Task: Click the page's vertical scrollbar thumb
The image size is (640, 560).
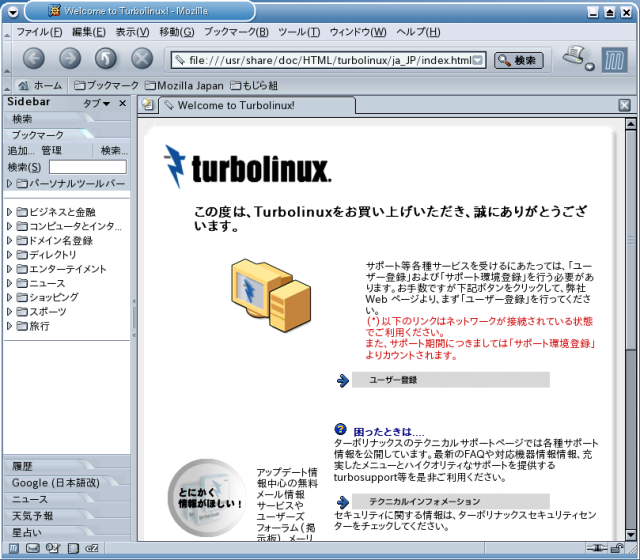Action: [x=631, y=238]
